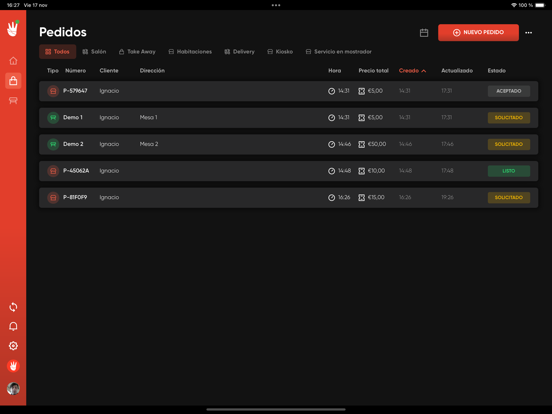Click table type icon of Demo 2
This screenshot has height=414, width=552.
(53, 144)
